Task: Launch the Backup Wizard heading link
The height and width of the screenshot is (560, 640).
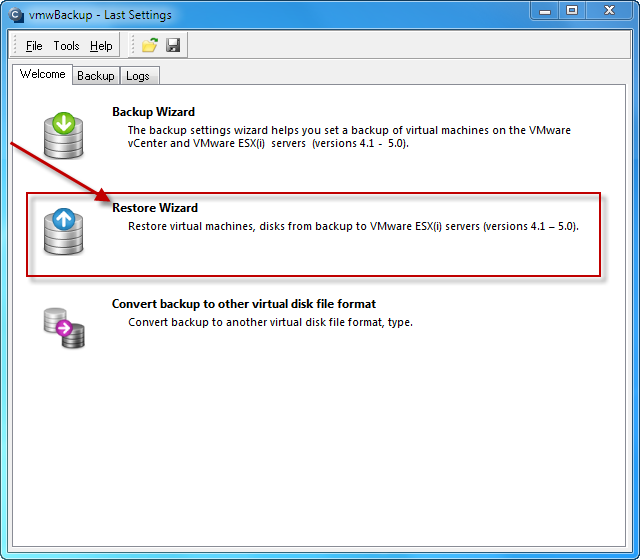Action: [153, 112]
